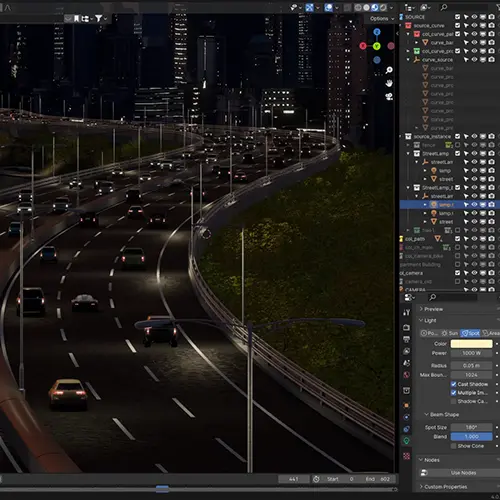Screen dimensions: 500x500
Task: Open the World properties globe icon
Action: pyautogui.click(x=406, y=375)
